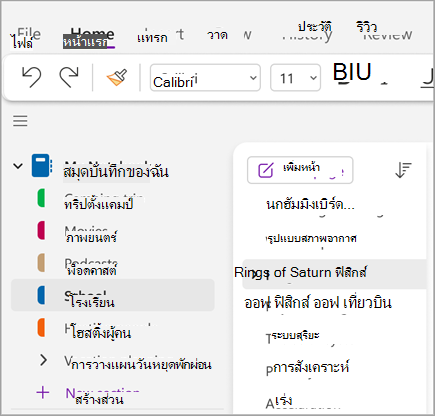Select the โฮสติ้งผู้คน section

click(101, 333)
